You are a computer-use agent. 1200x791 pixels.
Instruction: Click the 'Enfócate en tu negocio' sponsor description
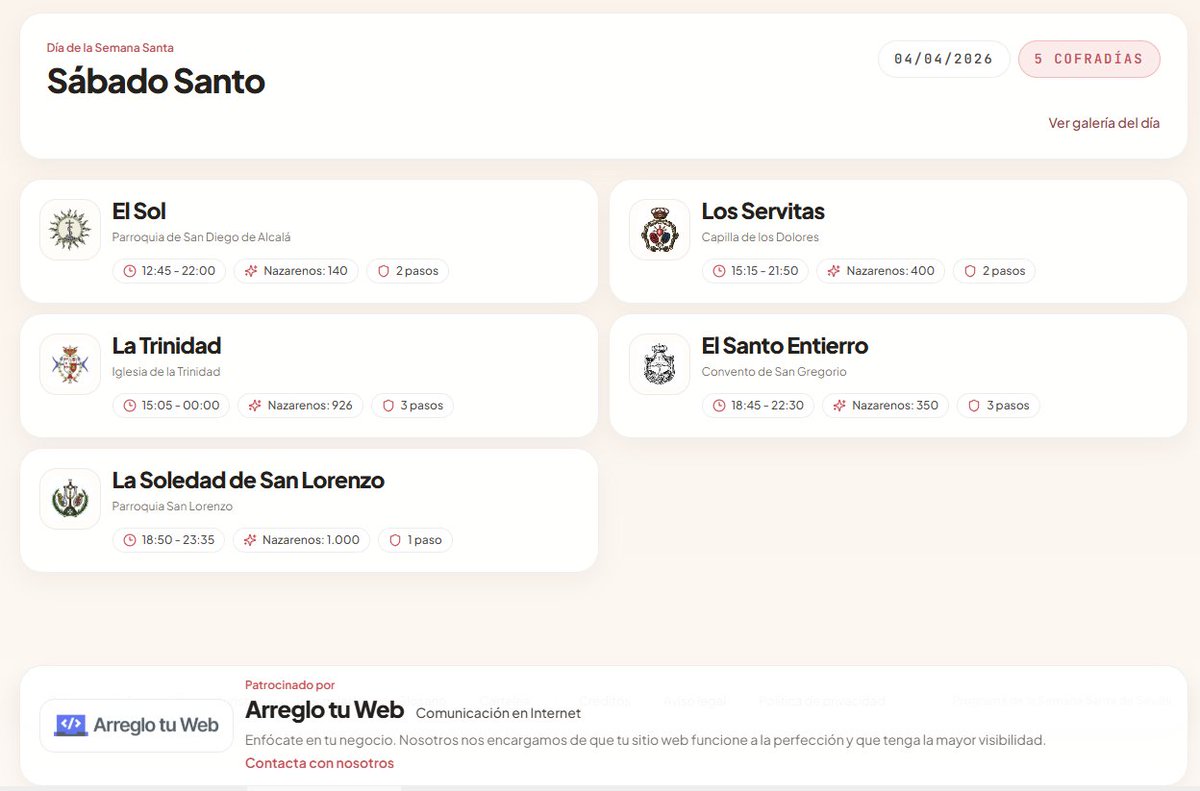point(645,740)
